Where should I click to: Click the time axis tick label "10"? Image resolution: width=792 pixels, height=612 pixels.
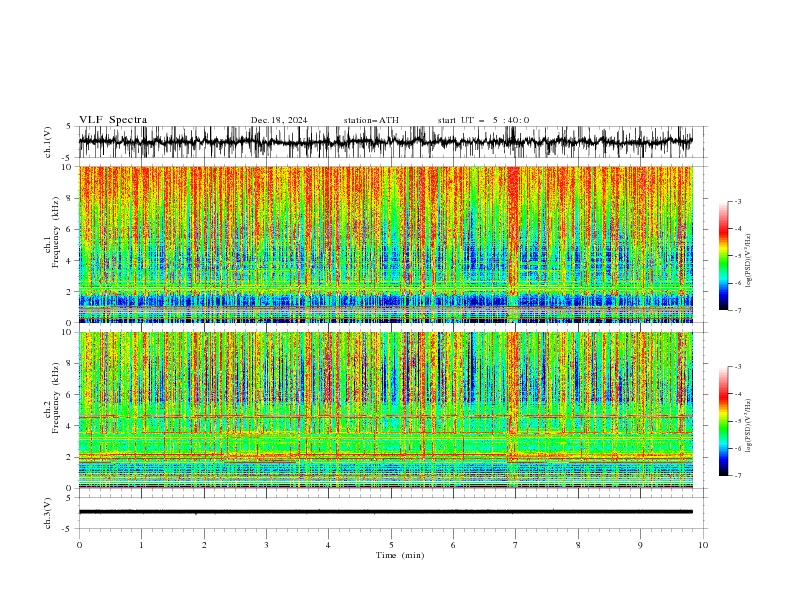pyautogui.click(x=703, y=545)
